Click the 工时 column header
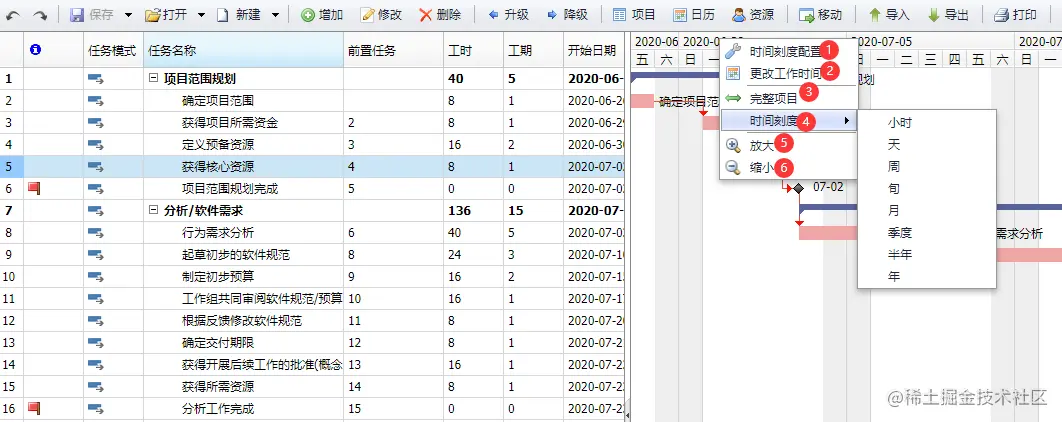The width and height of the screenshot is (1062, 422). pyautogui.click(x=473, y=50)
